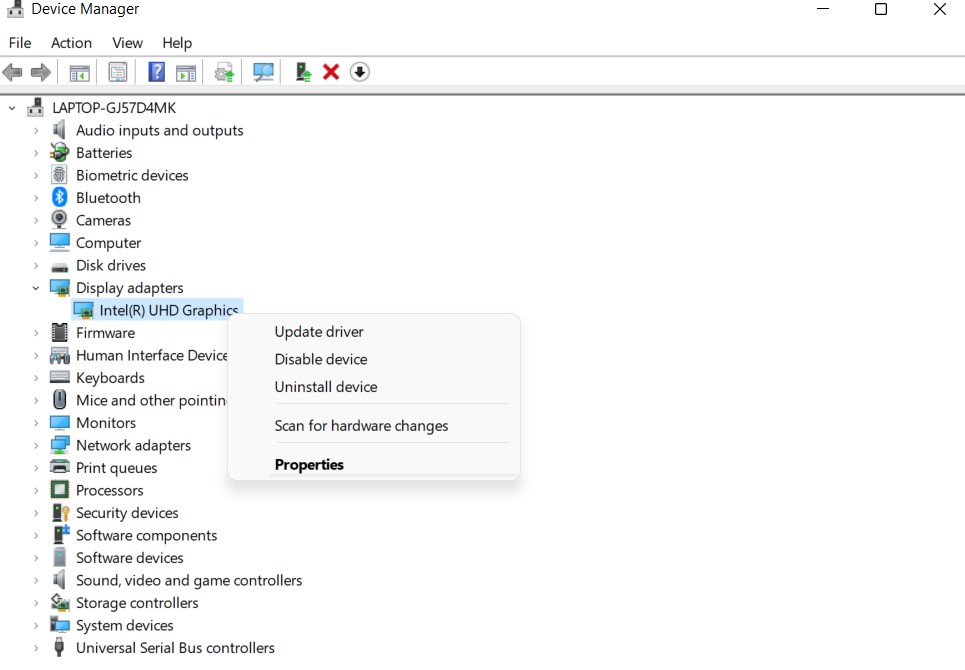Click the Properties toolbar icon
Screen dimensions: 965x670
point(118,72)
